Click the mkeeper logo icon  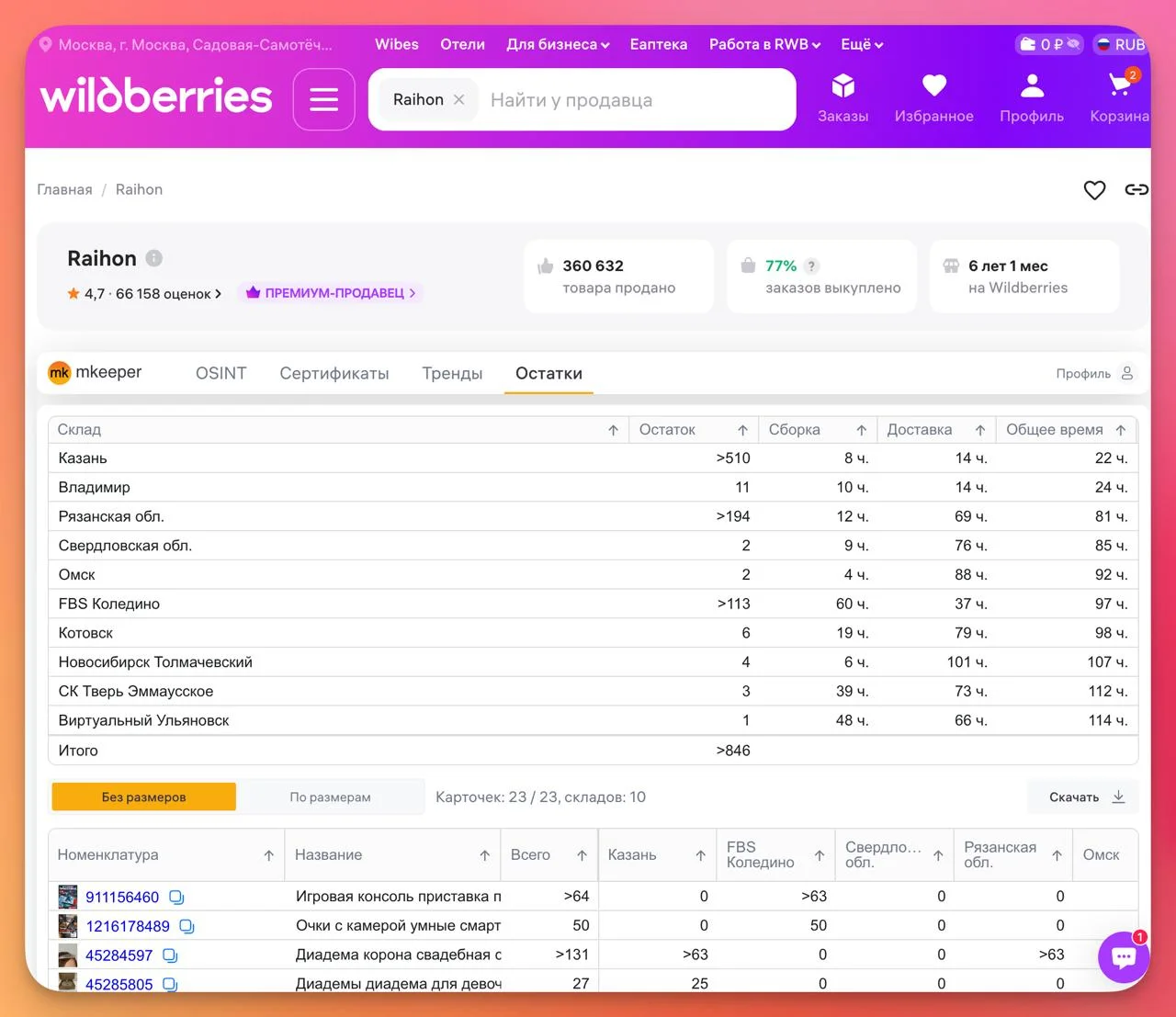(x=60, y=373)
